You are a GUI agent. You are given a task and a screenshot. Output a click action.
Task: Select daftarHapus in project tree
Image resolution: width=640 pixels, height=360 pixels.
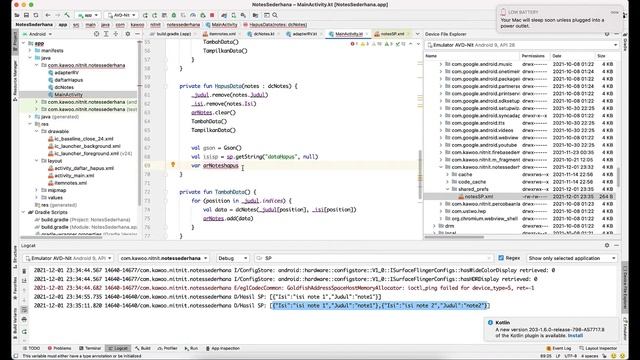click(x=68, y=80)
